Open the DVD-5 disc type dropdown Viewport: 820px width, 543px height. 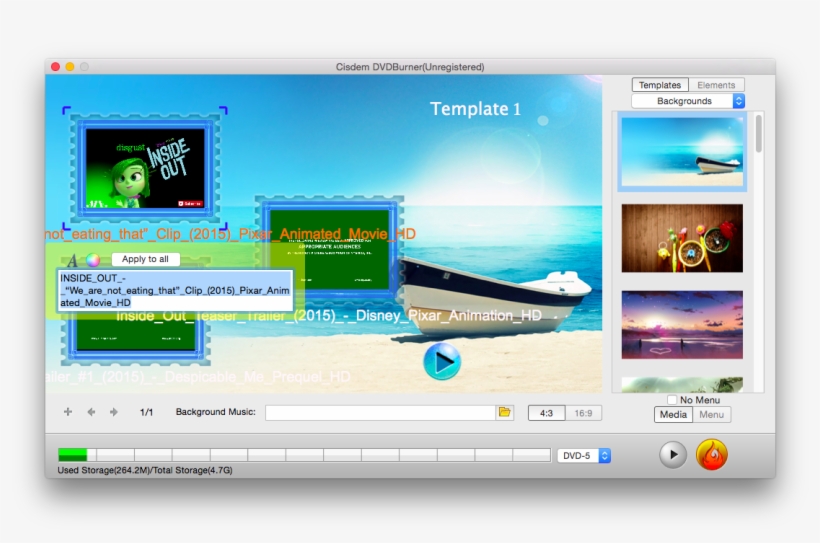[x=584, y=456]
